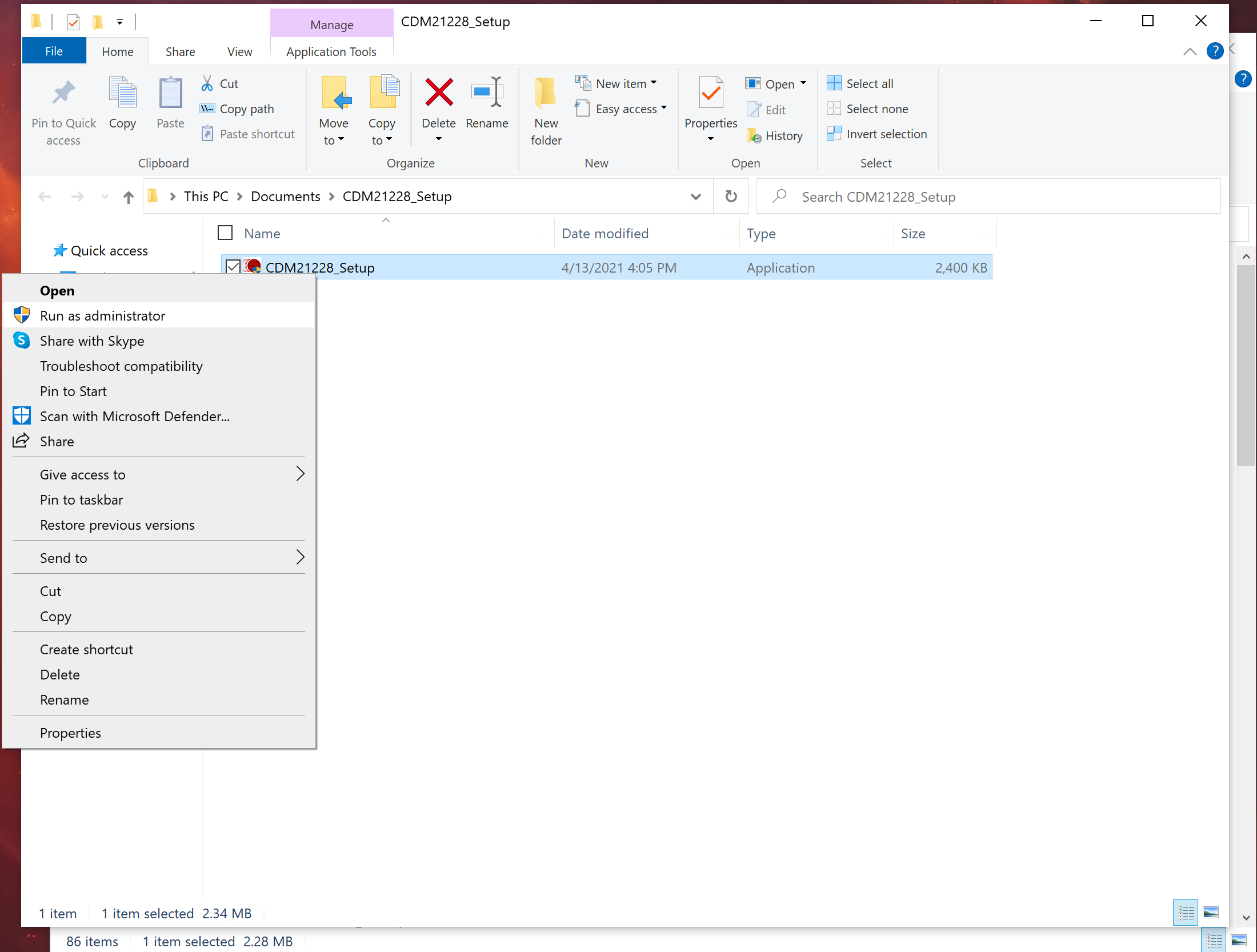Toggle the select-all checkbox above Name column
This screenshot has width=1257, height=952.
coord(225,233)
